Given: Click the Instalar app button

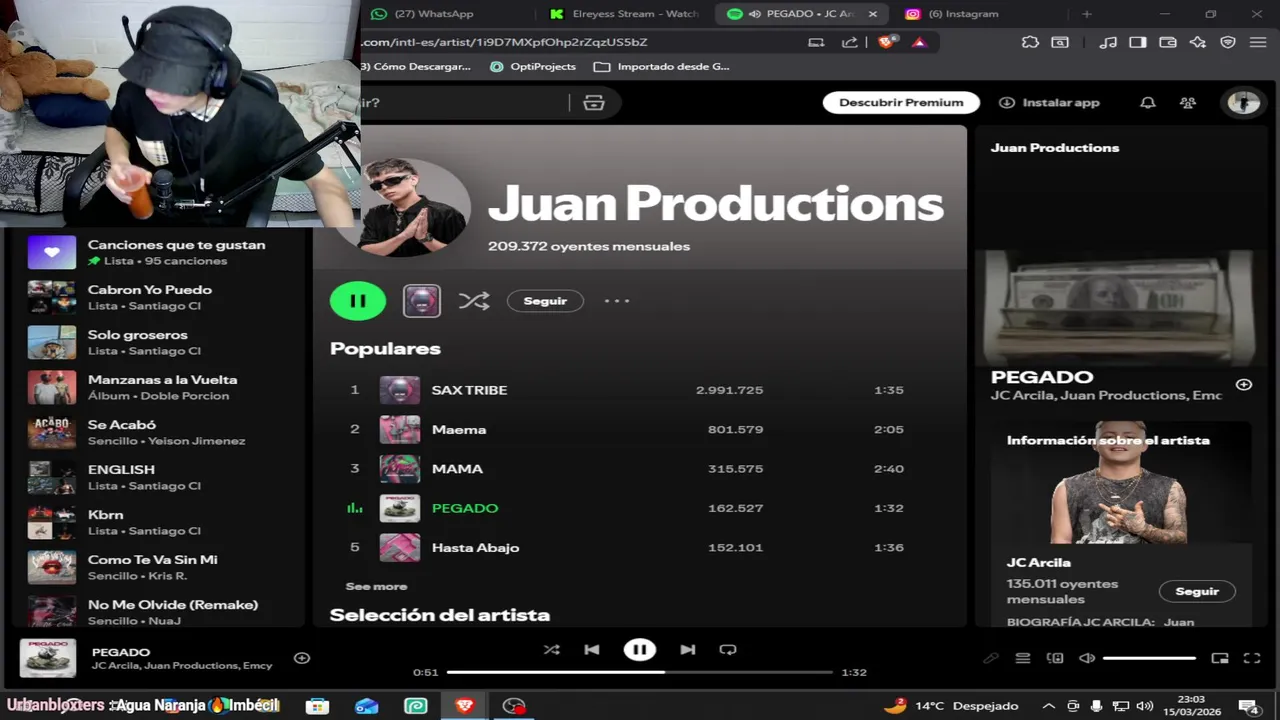Looking at the screenshot, I should [x=1049, y=102].
